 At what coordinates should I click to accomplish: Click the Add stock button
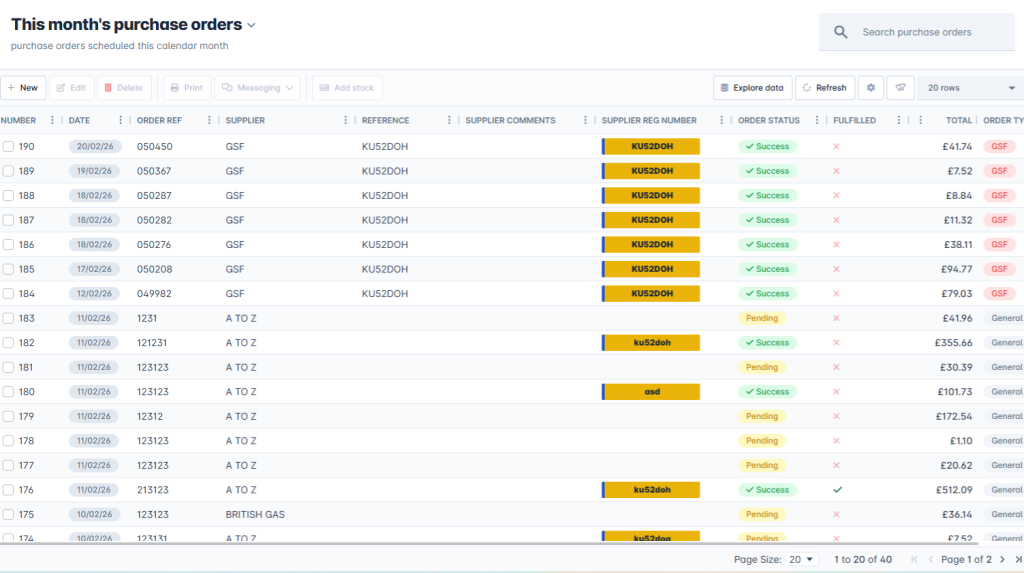pyautogui.click(x=347, y=88)
